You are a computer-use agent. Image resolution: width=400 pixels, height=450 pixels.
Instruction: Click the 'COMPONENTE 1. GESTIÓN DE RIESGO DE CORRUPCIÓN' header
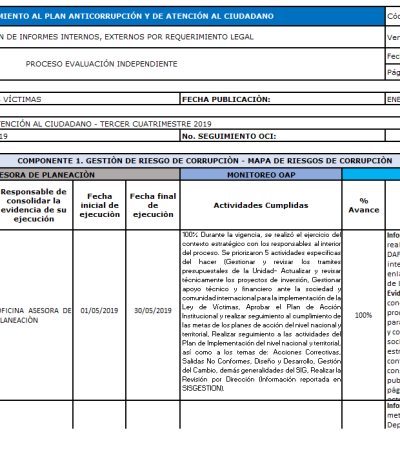(x=200, y=161)
